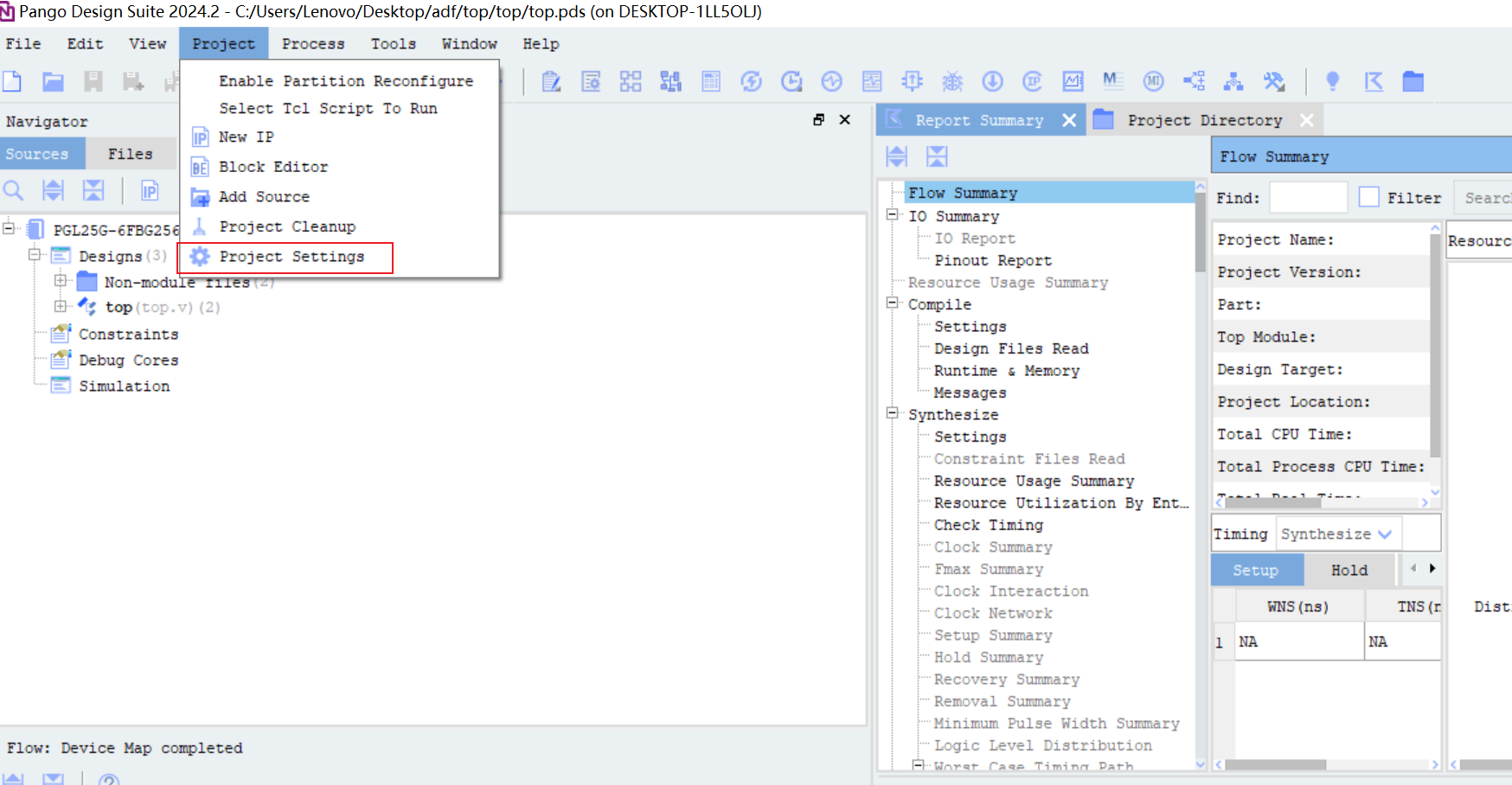Screen dimensions: 1512x785
Task: Click the circular-arrows lightning run icon
Action: [x=751, y=81]
